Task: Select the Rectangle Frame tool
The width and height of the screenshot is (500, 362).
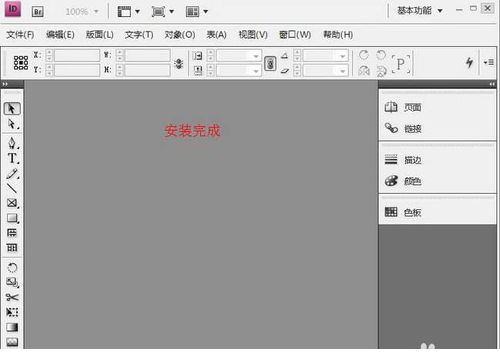Action: (x=12, y=203)
